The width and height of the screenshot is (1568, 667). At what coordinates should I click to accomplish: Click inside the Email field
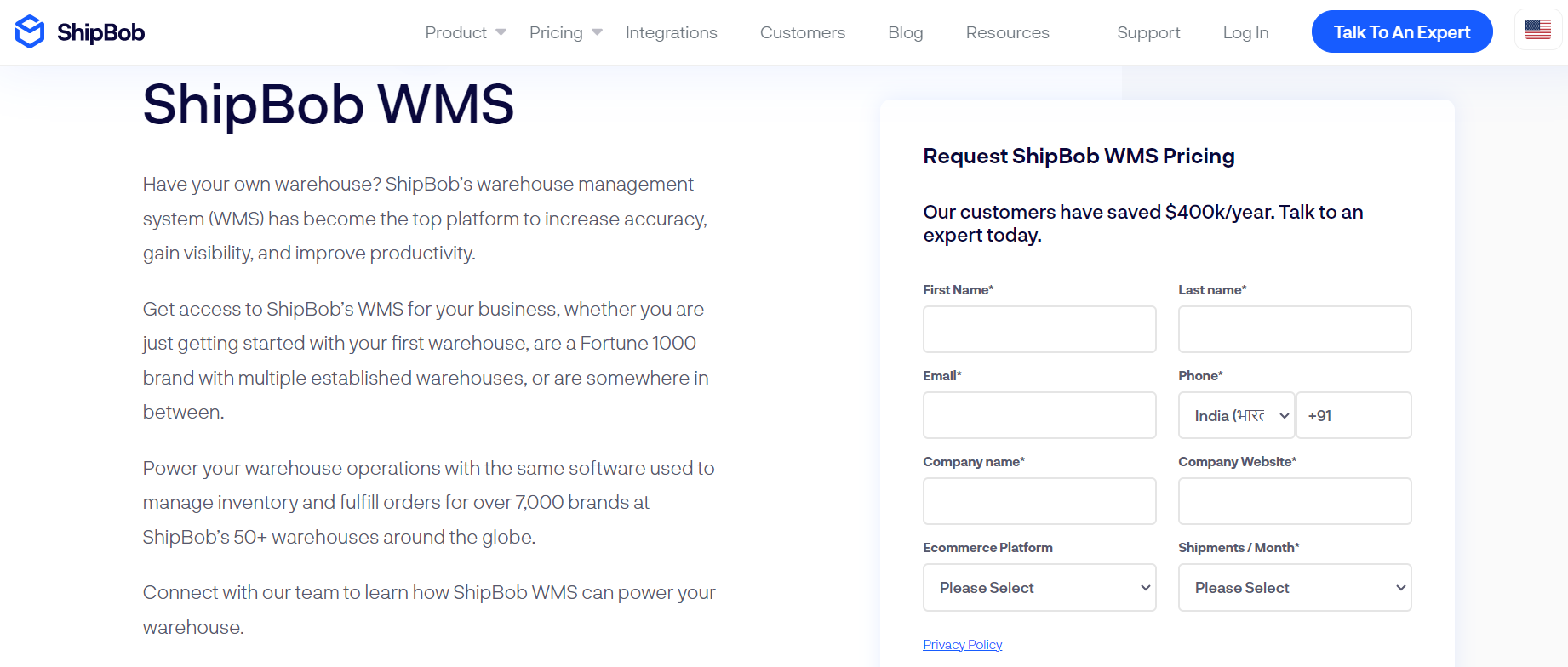(1039, 415)
